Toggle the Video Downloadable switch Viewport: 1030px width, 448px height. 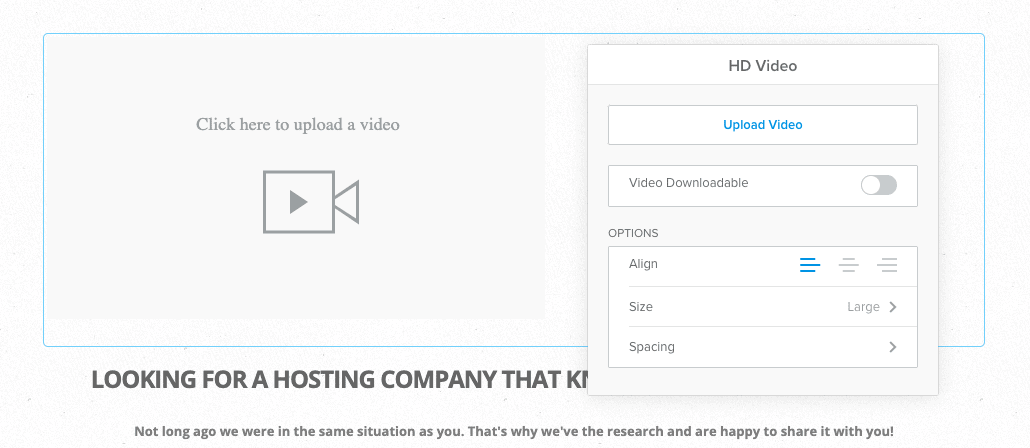point(878,185)
